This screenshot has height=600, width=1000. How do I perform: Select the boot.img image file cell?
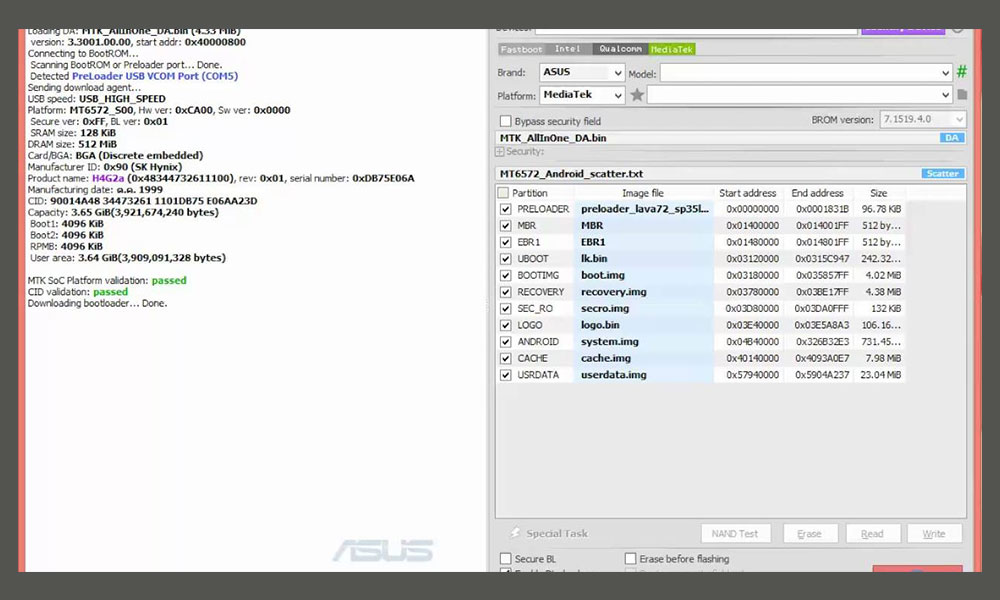(x=644, y=275)
